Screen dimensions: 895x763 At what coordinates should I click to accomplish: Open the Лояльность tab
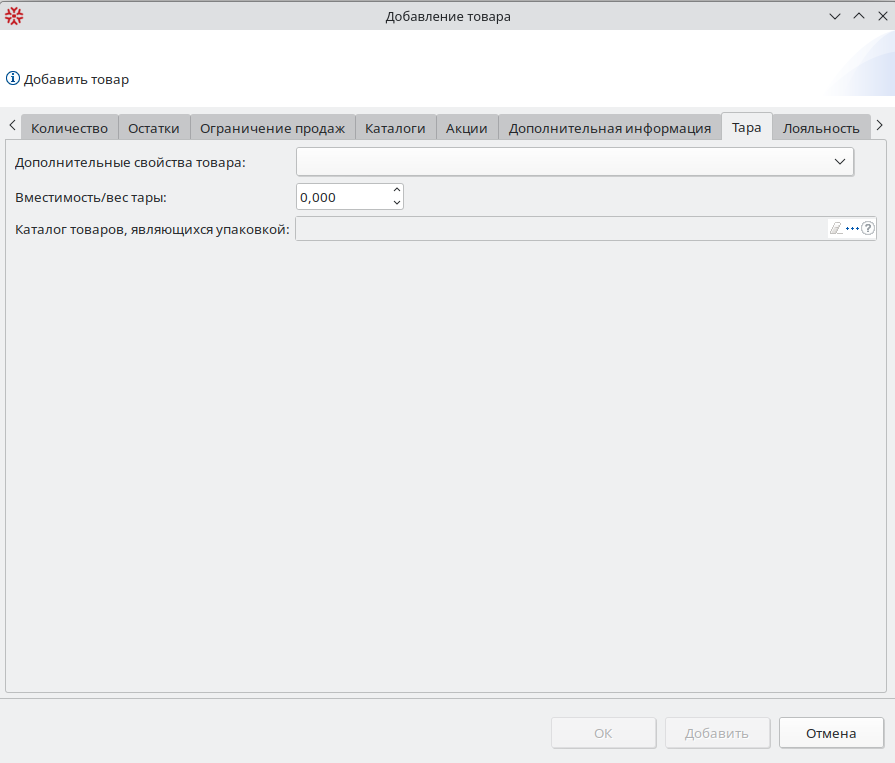820,128
